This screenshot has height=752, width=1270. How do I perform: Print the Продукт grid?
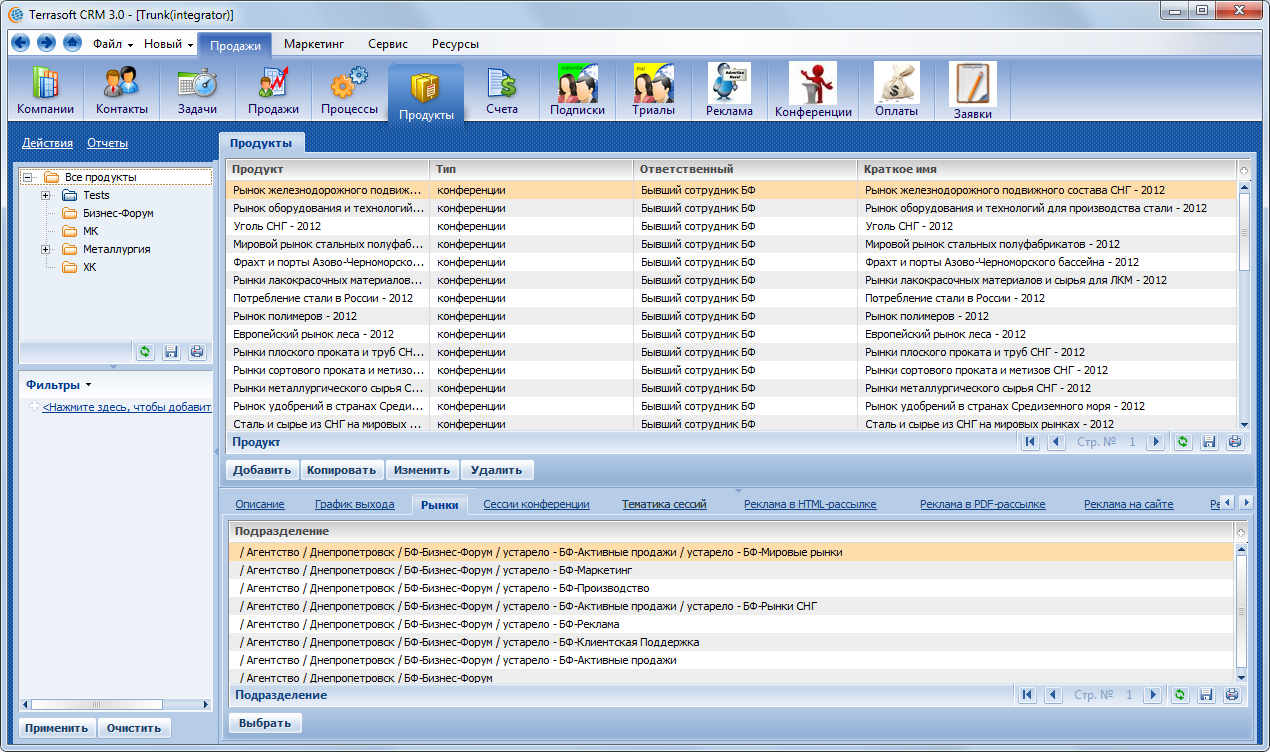point(1235,442)
